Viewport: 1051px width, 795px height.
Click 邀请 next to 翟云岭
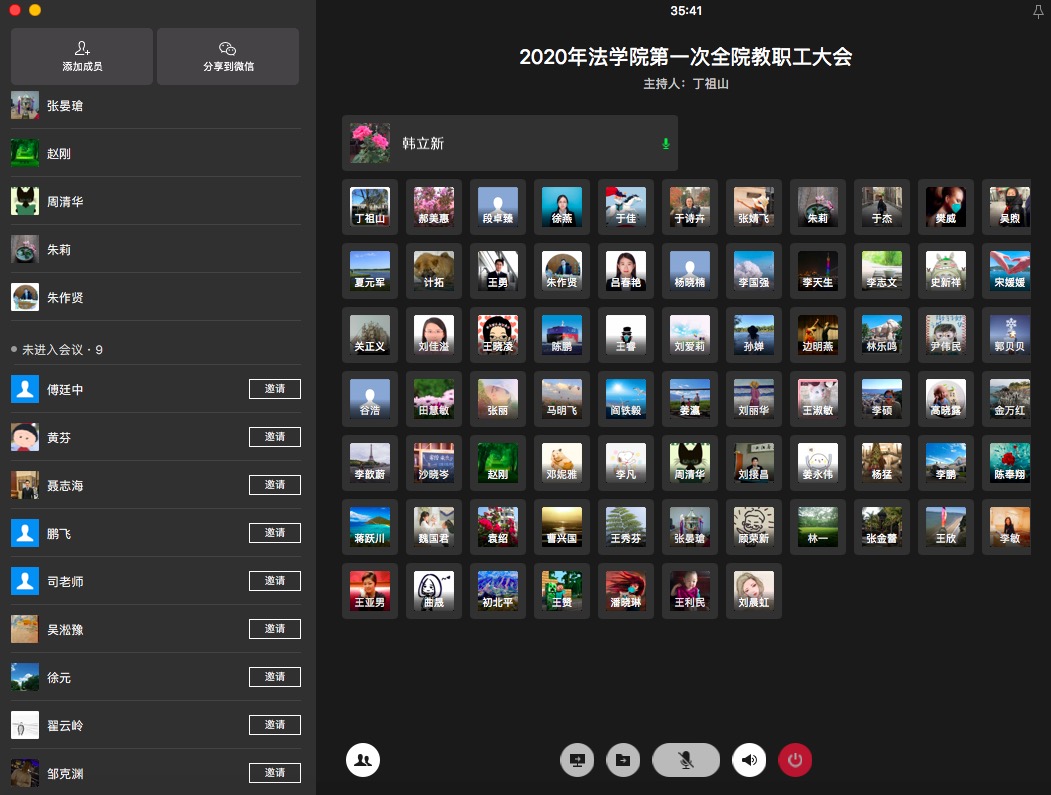[x=275, y=725]
